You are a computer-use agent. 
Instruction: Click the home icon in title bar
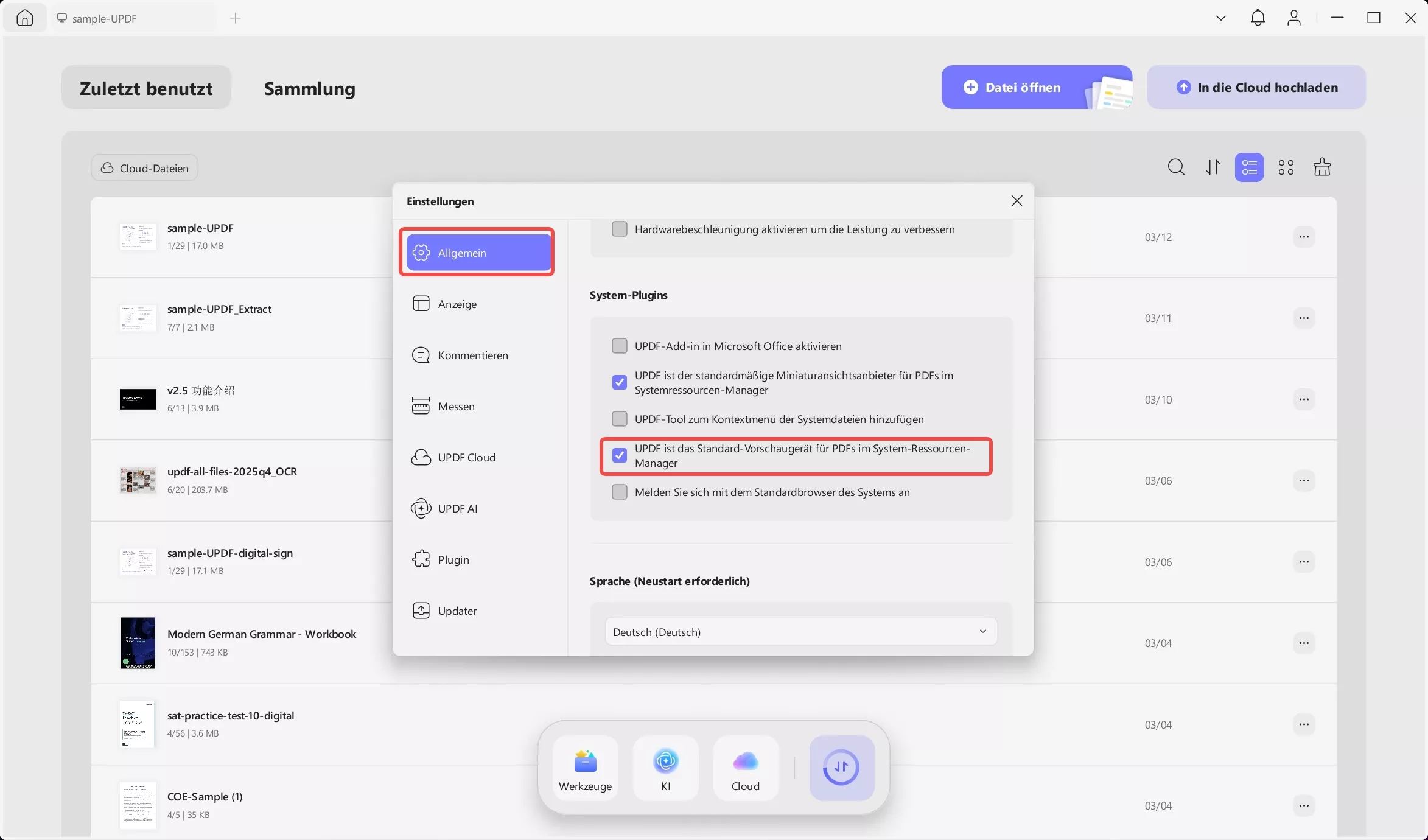pos(25,18)
